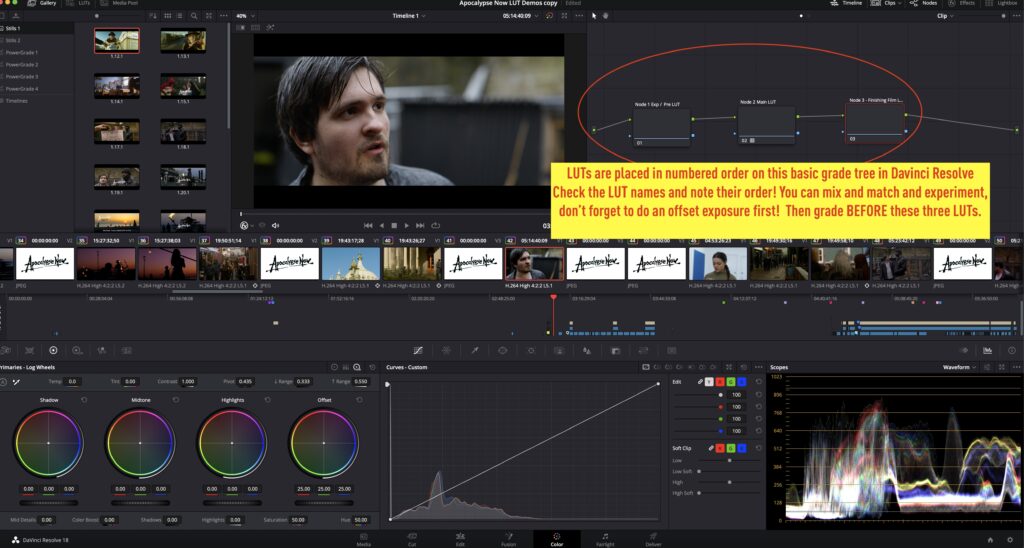The height and width of the screenshot is (548, 1024).
Task: Open the Curves palette
Action: pyautogui.click(x=418, y=351)
